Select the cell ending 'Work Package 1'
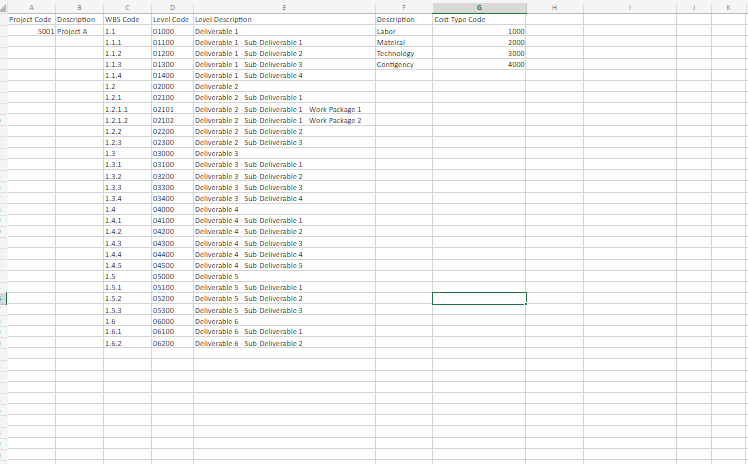This screenshot has height=464, width=748. click(x=284, y=109)
